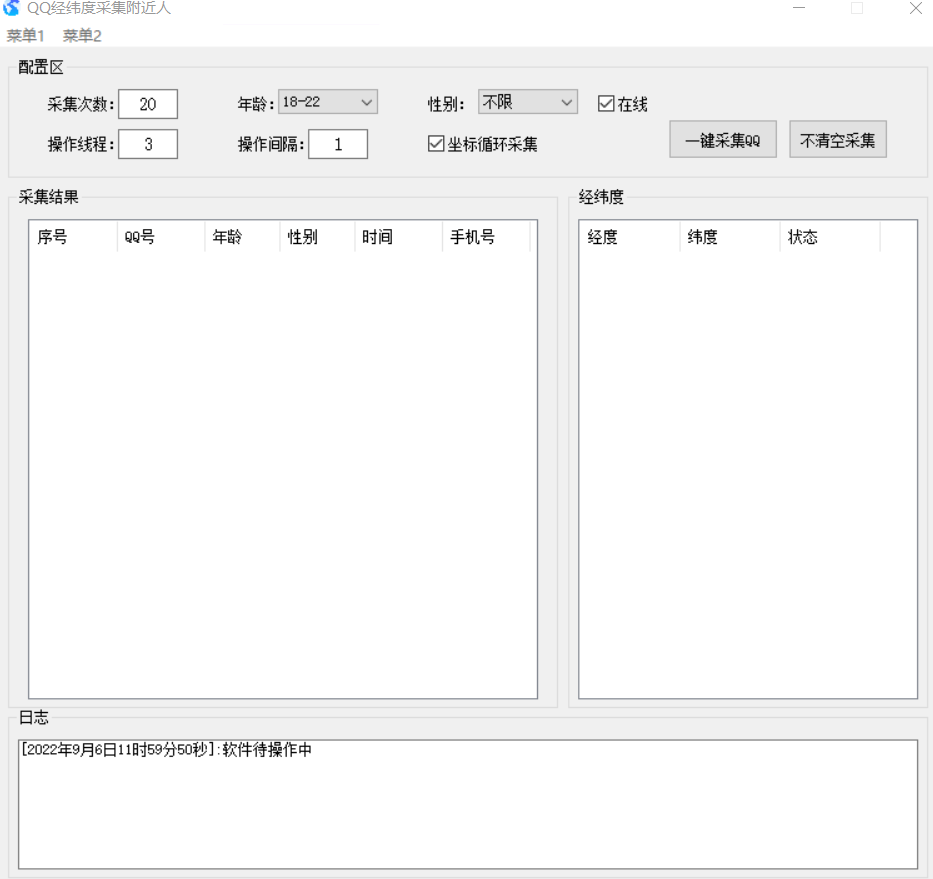
Task: Select the 状态 column header
Action: pos(830,237)
